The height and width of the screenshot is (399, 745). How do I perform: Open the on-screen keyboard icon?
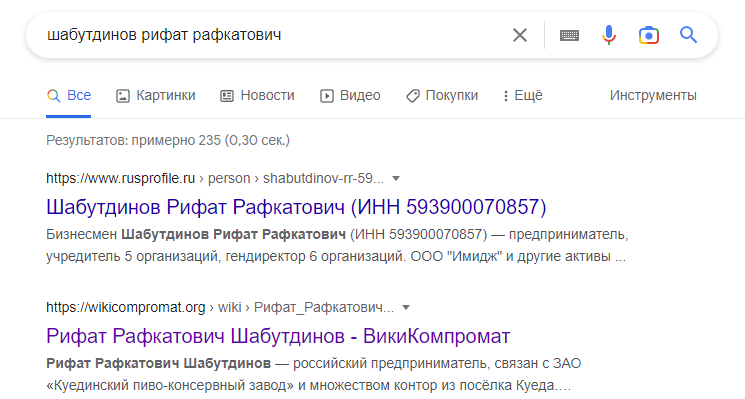[x=569, y=35]
